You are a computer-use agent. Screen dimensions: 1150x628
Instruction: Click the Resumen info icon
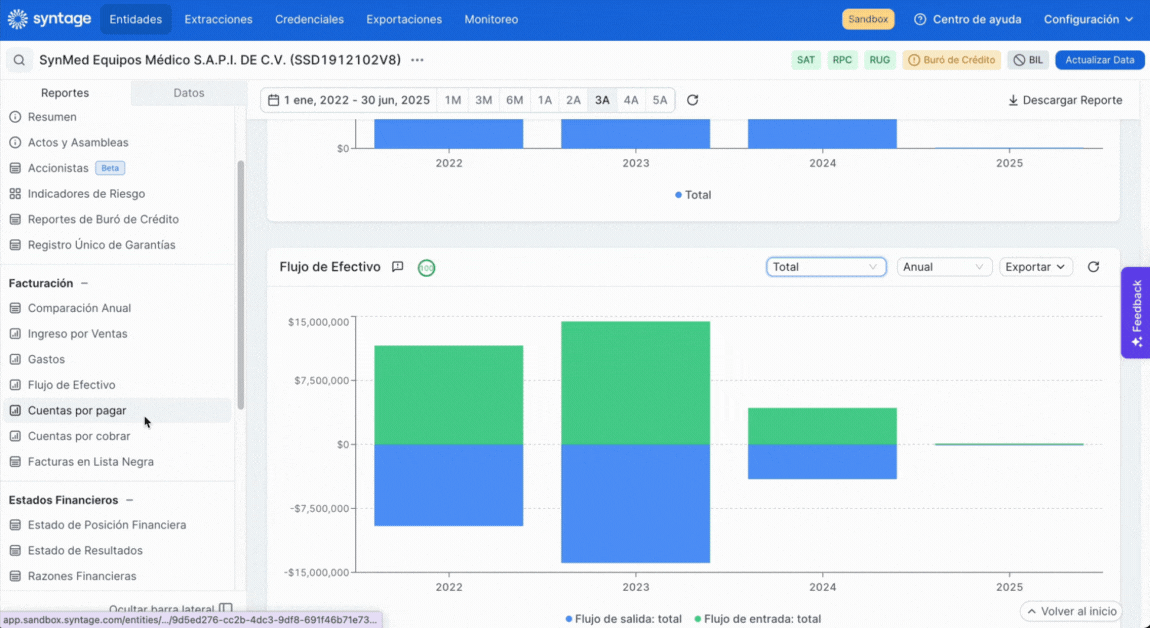click(15, 117)
